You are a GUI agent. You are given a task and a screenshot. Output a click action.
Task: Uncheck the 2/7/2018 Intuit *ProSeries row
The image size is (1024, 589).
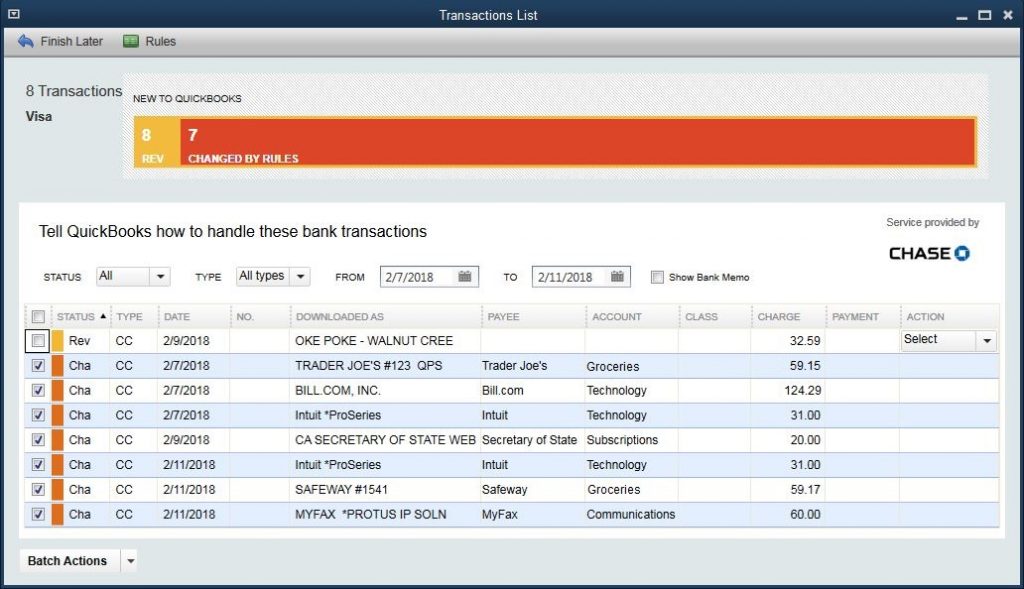pyautogui.click(x=39, y=415)
